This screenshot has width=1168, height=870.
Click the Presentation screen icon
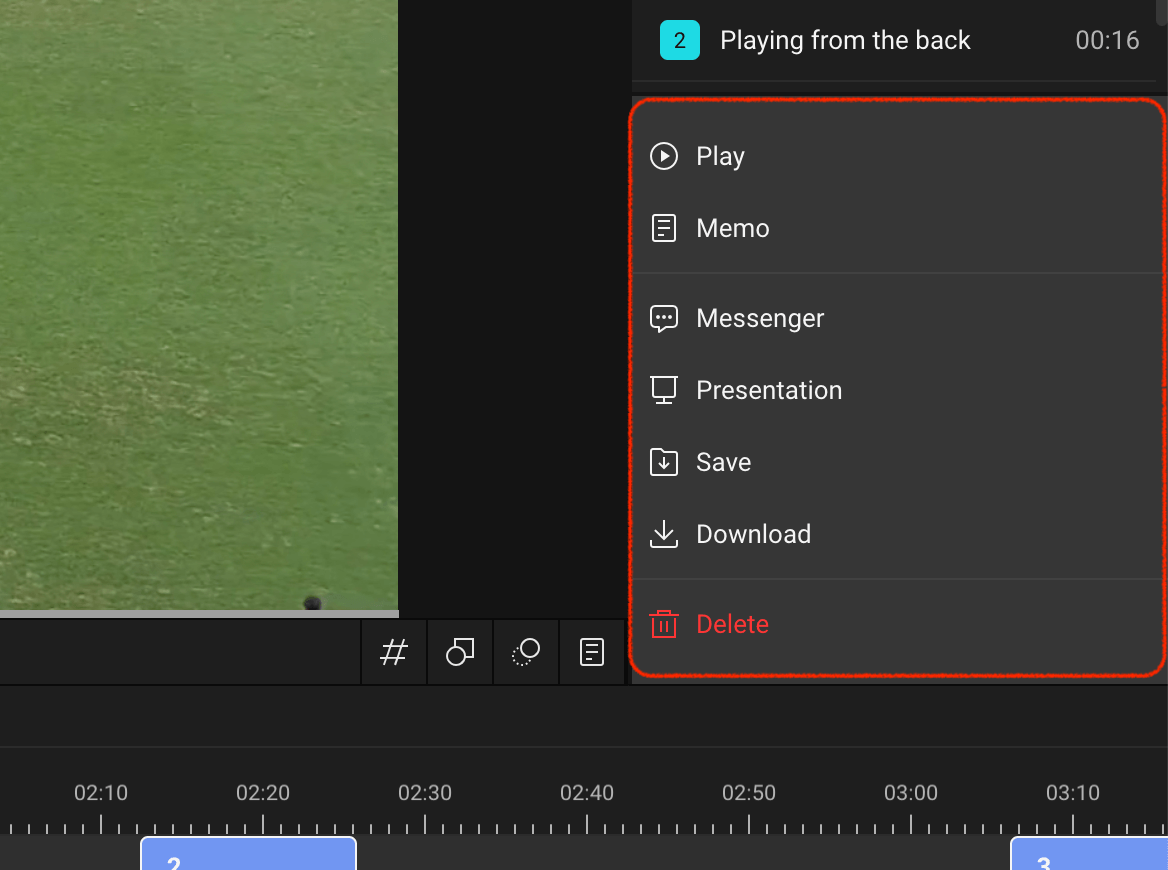(x=664, y=390)
